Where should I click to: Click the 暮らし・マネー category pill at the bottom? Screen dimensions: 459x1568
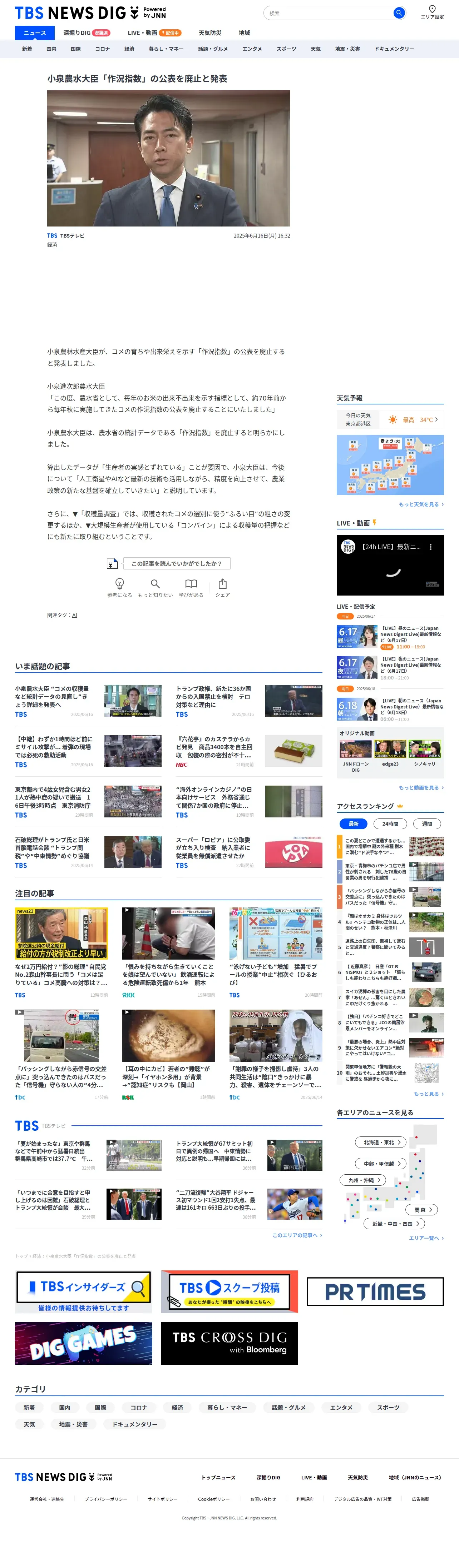tap(227, 1407)
